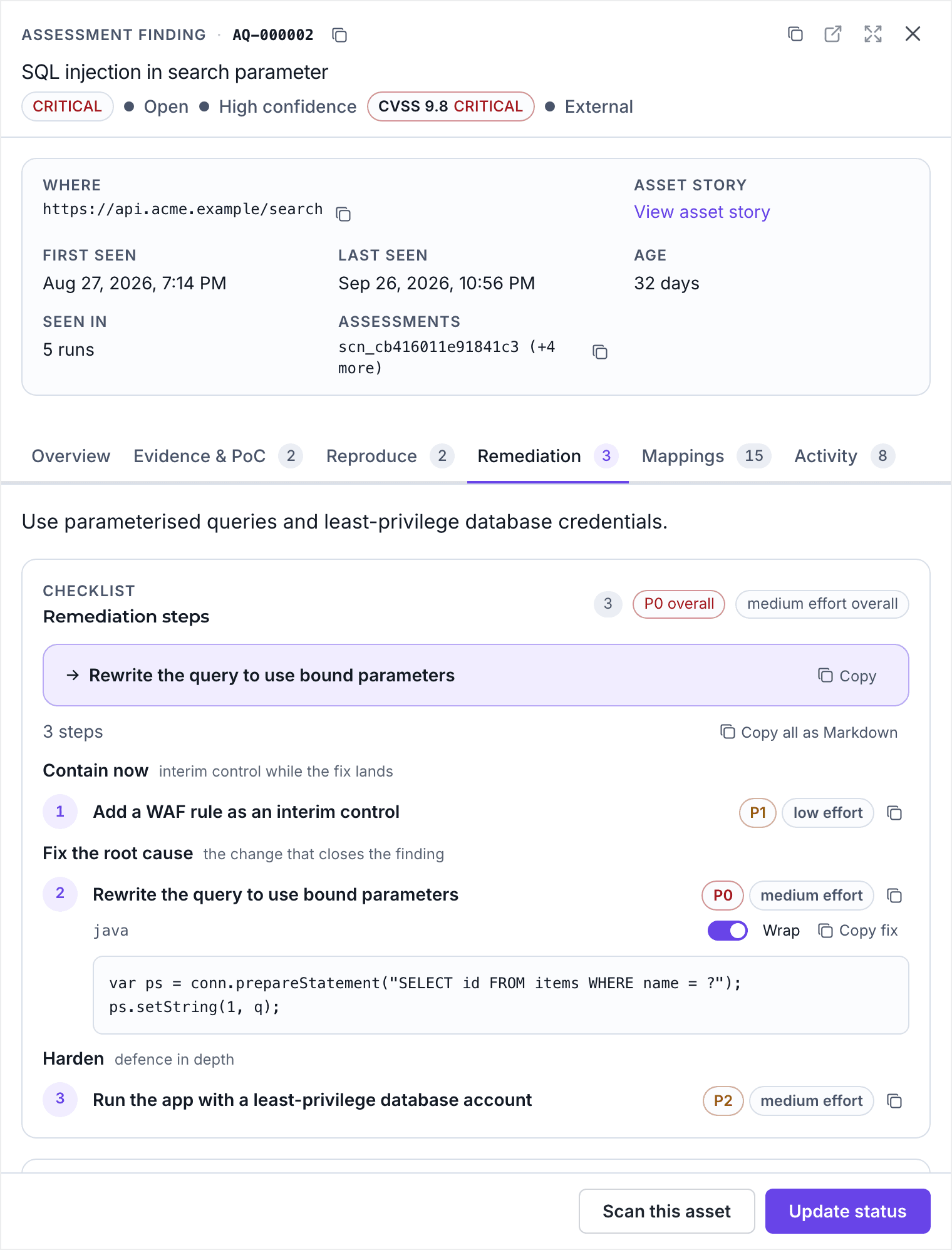
Task: Collapse step 2 Rewrite the query
Action: (x=276, y=895)
